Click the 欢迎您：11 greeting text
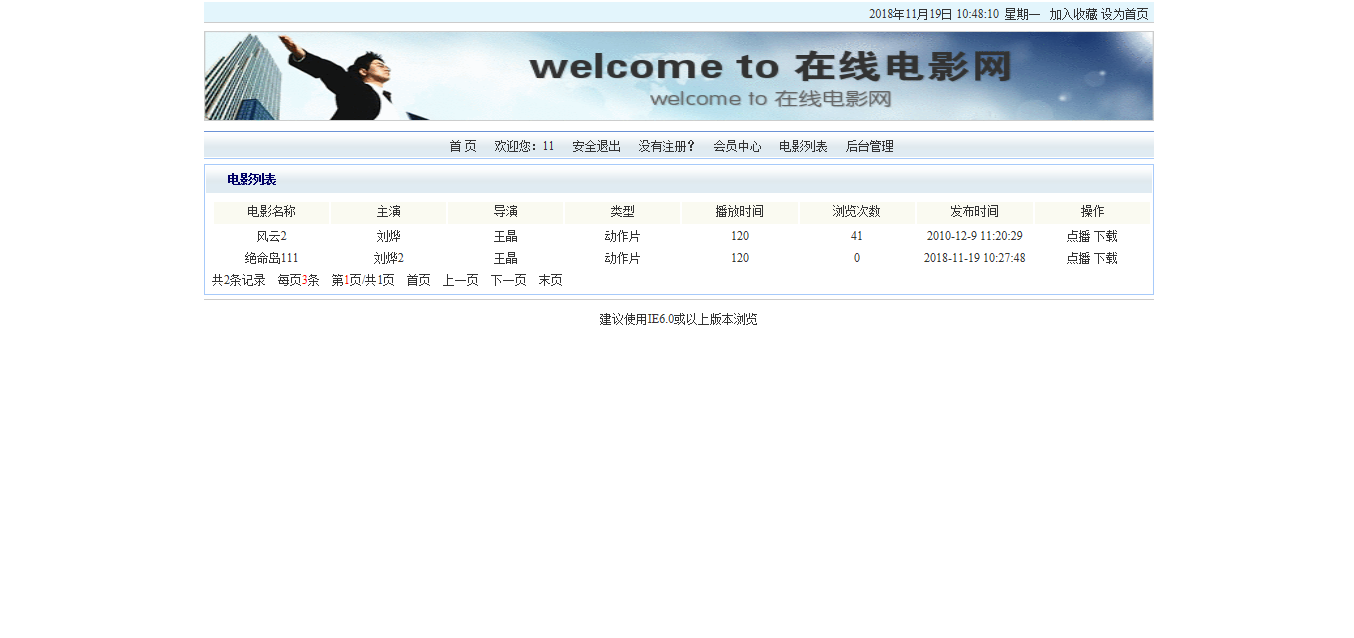1354x638 pixels. (x=524, y=146)
